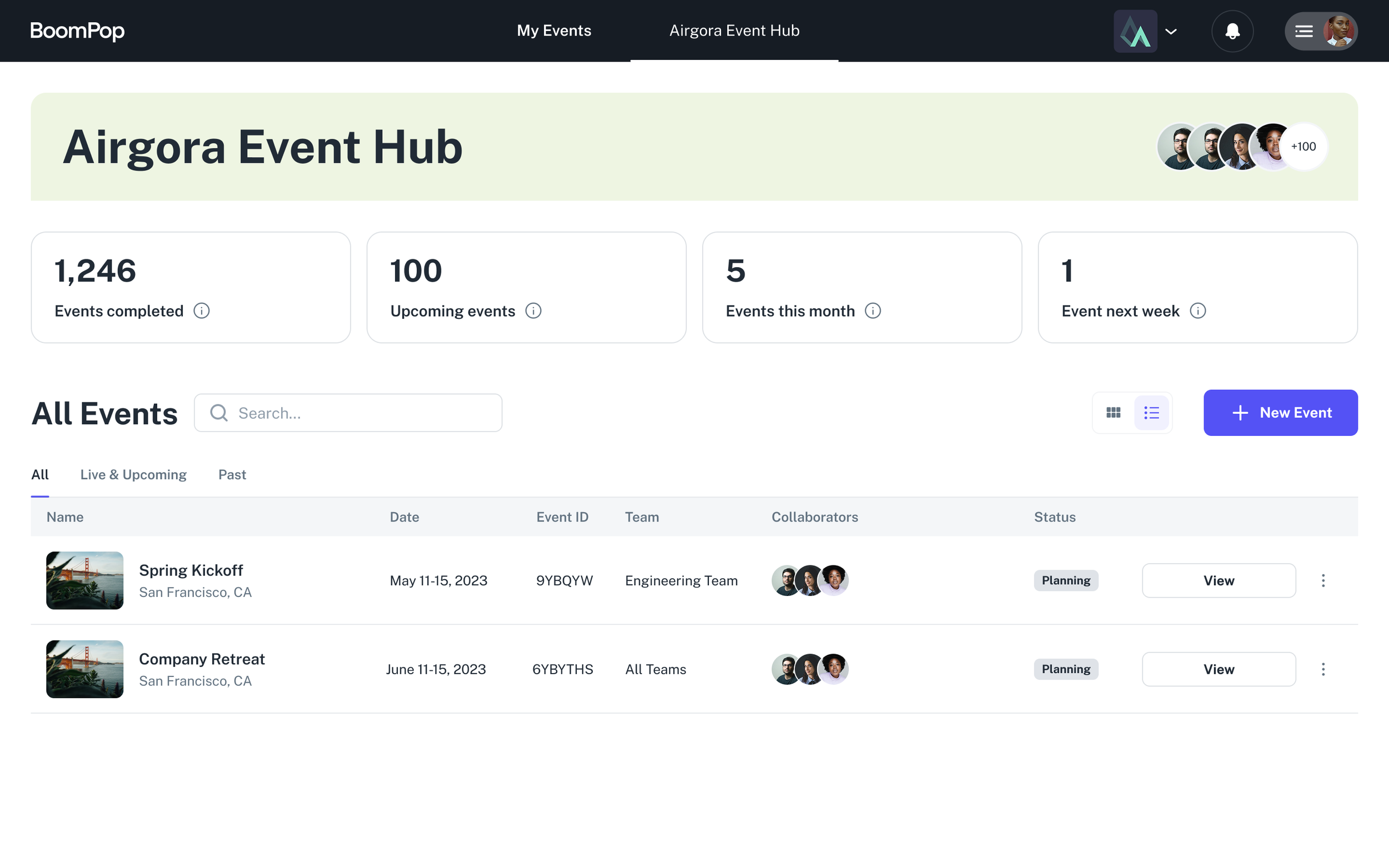This screenshot has height=868, width=1389.
Task: Switch to list view layout
Action: tap(1151, 413)
